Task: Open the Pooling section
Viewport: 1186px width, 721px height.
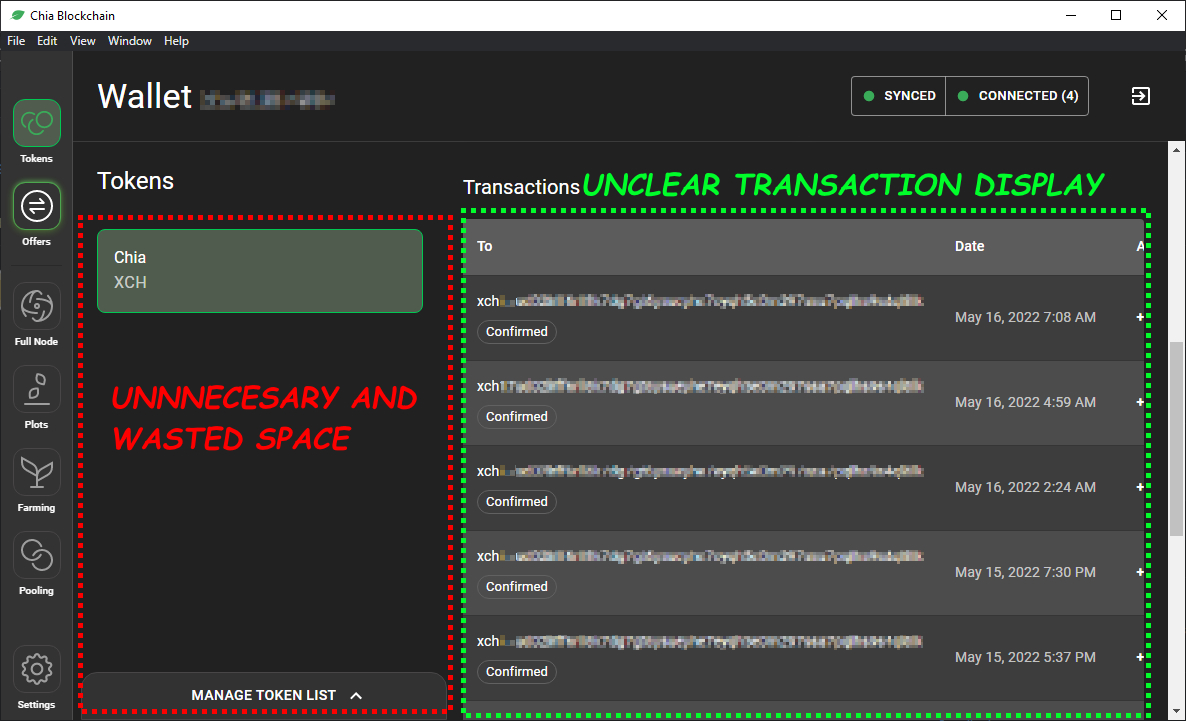Action: click(x=36, y=564)
